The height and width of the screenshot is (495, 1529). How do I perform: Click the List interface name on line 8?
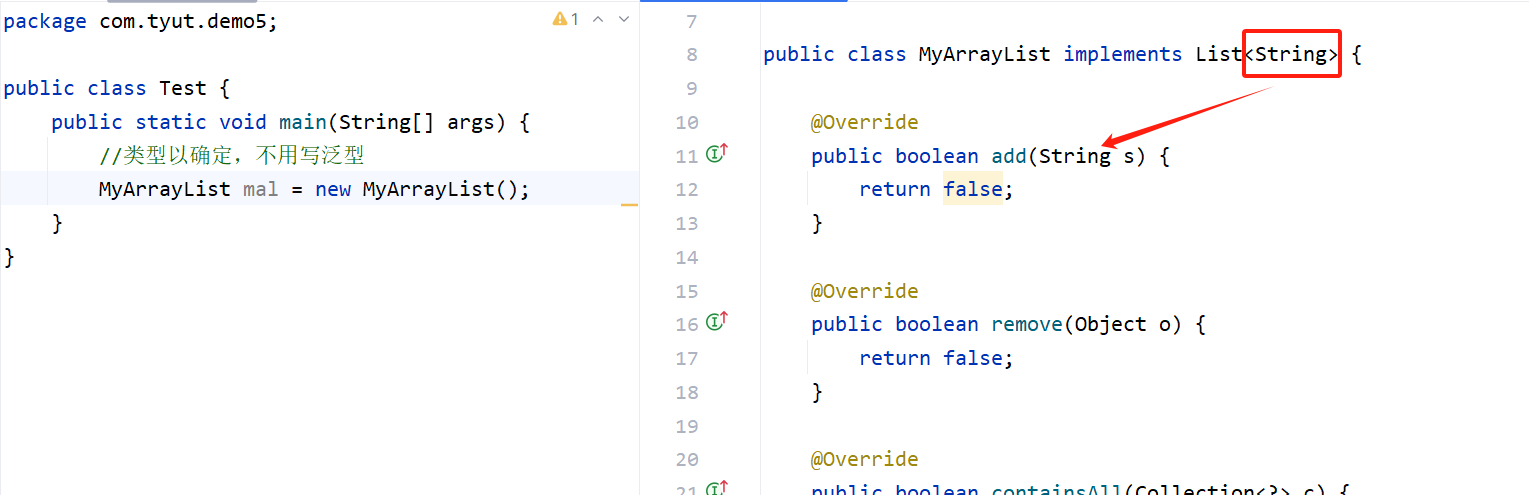pyautogui.click(x=1218, y=54)
